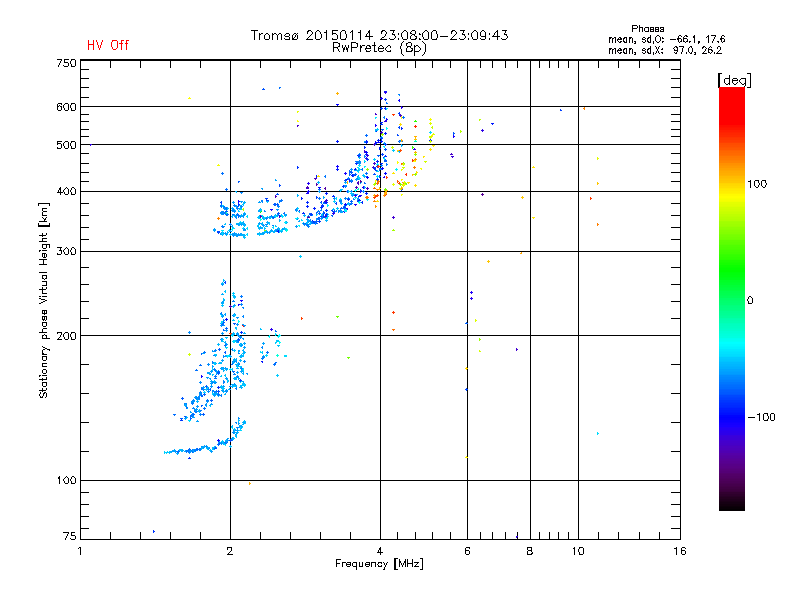Click the y-axis tick label '600'
This screenshot has width=800, height=600.
pos(66,107)
